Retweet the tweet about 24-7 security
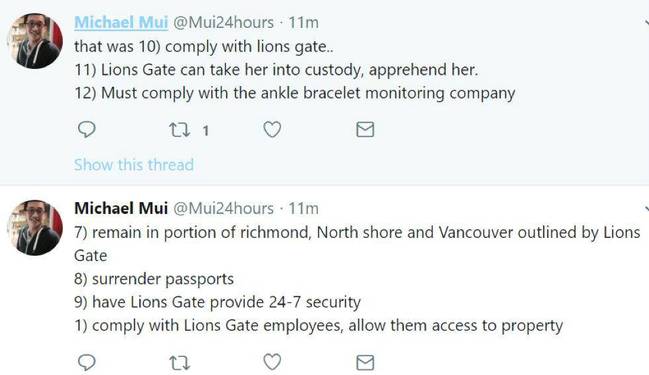 click(x=180, y=363)
